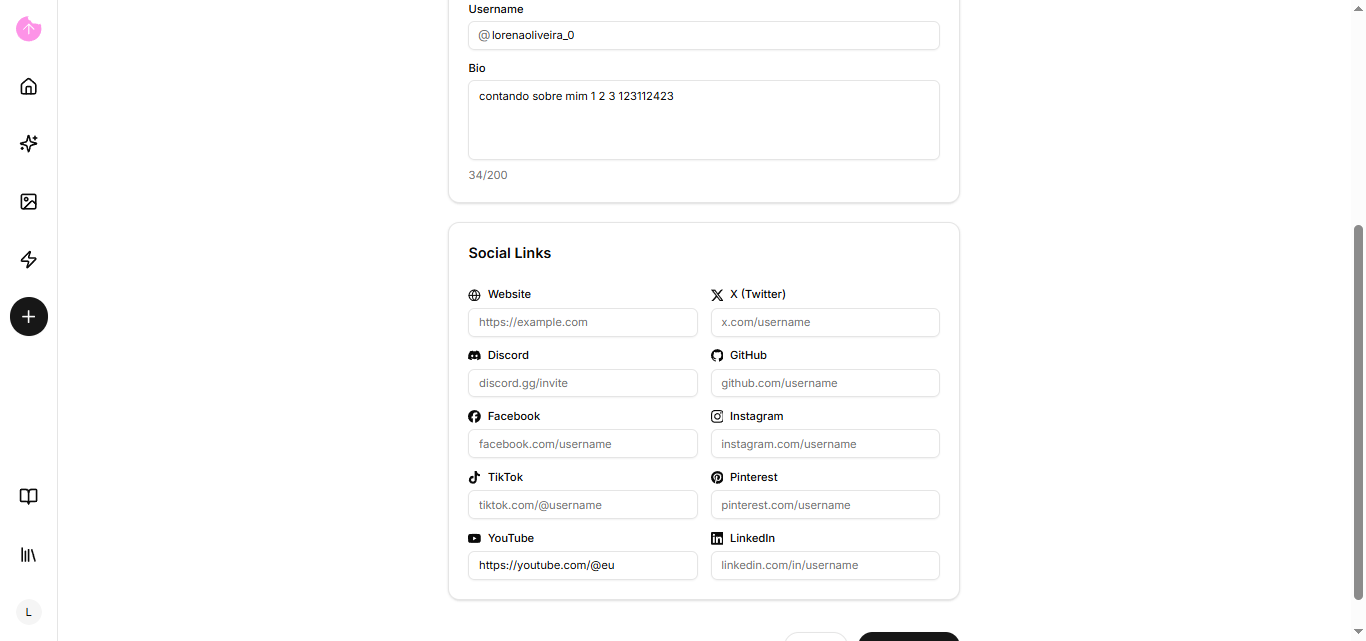Open the sparkles AI icon in sidebar

[29, 144]
